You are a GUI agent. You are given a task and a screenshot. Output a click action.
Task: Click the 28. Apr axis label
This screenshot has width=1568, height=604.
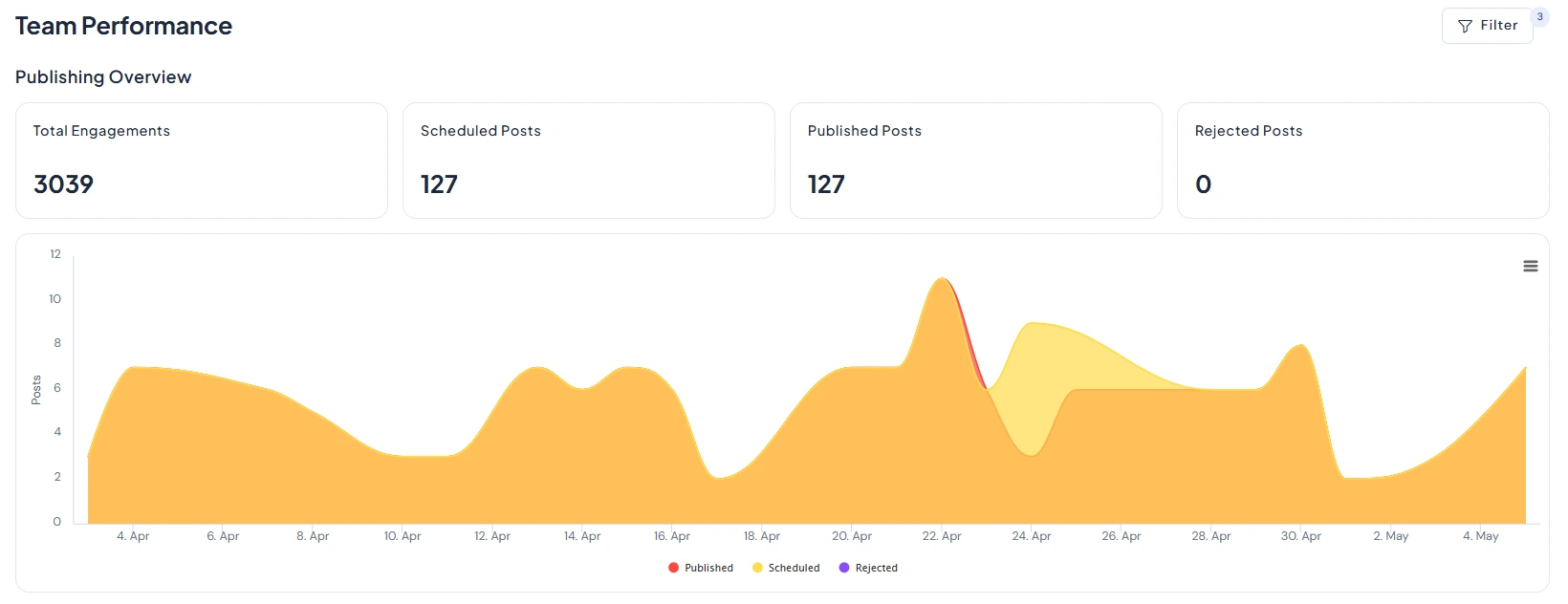tap(1211, 536)
